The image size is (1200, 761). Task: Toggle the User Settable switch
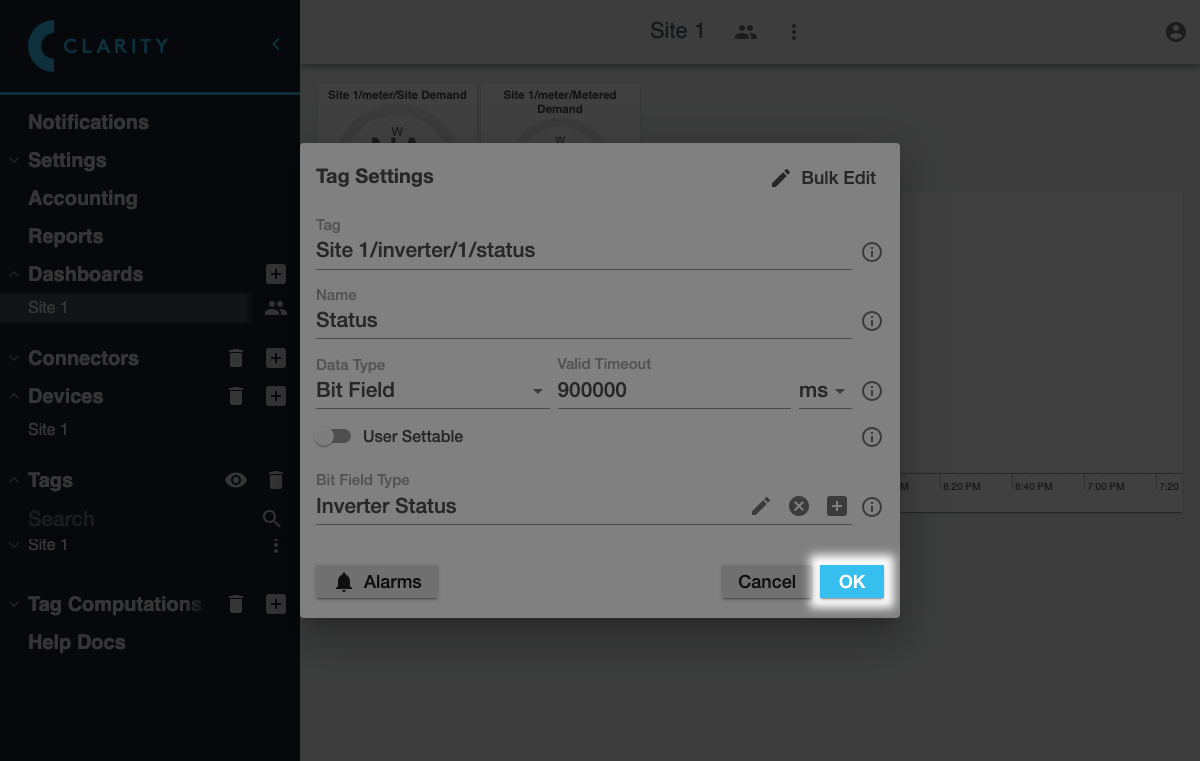(x=333, y=437)
